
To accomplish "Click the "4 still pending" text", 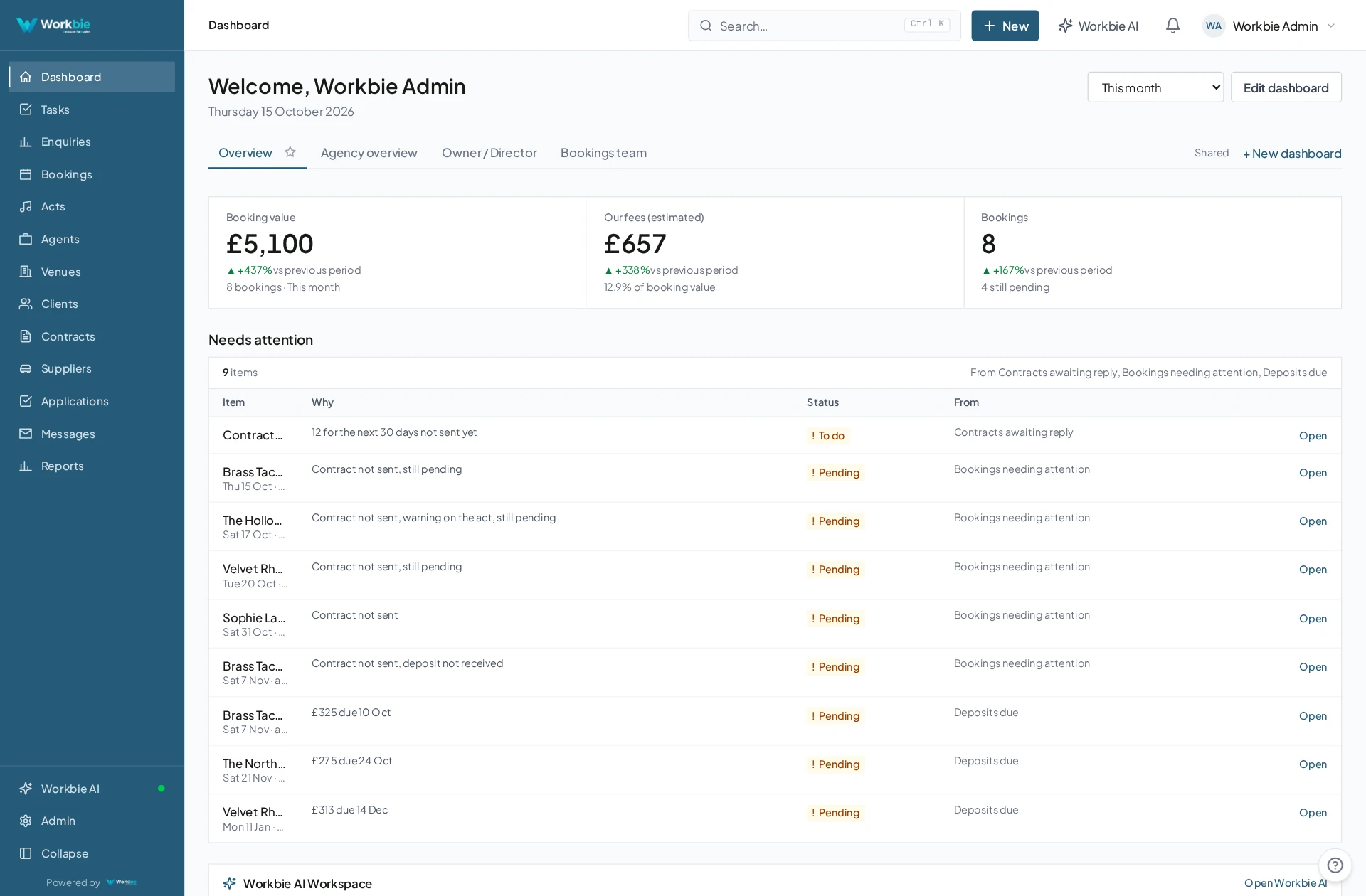I will pyautogui.click(x=1015, y=287).
